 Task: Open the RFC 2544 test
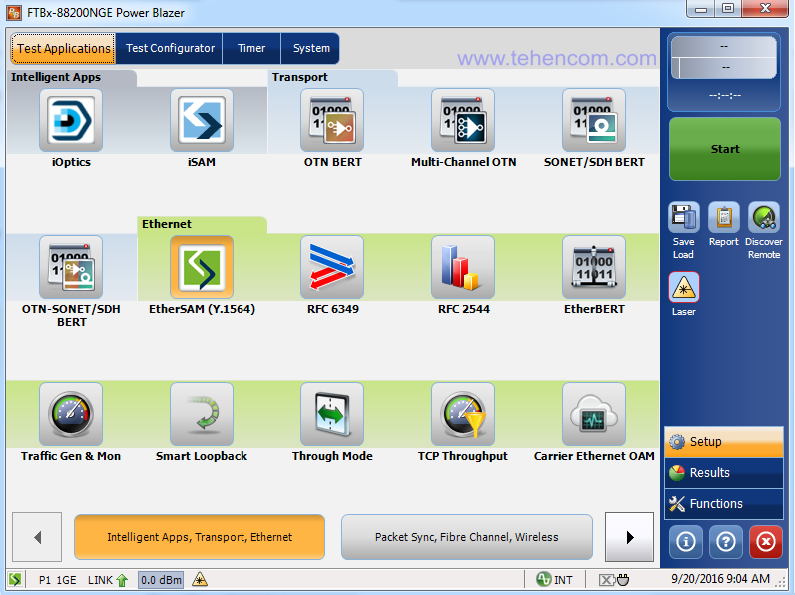(463, 268)
